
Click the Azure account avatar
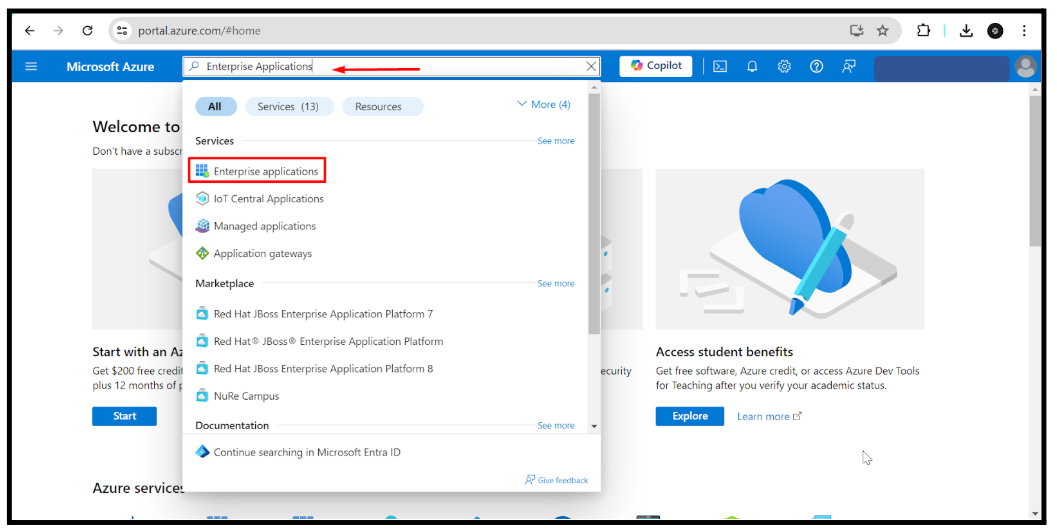click(1025, 67)
